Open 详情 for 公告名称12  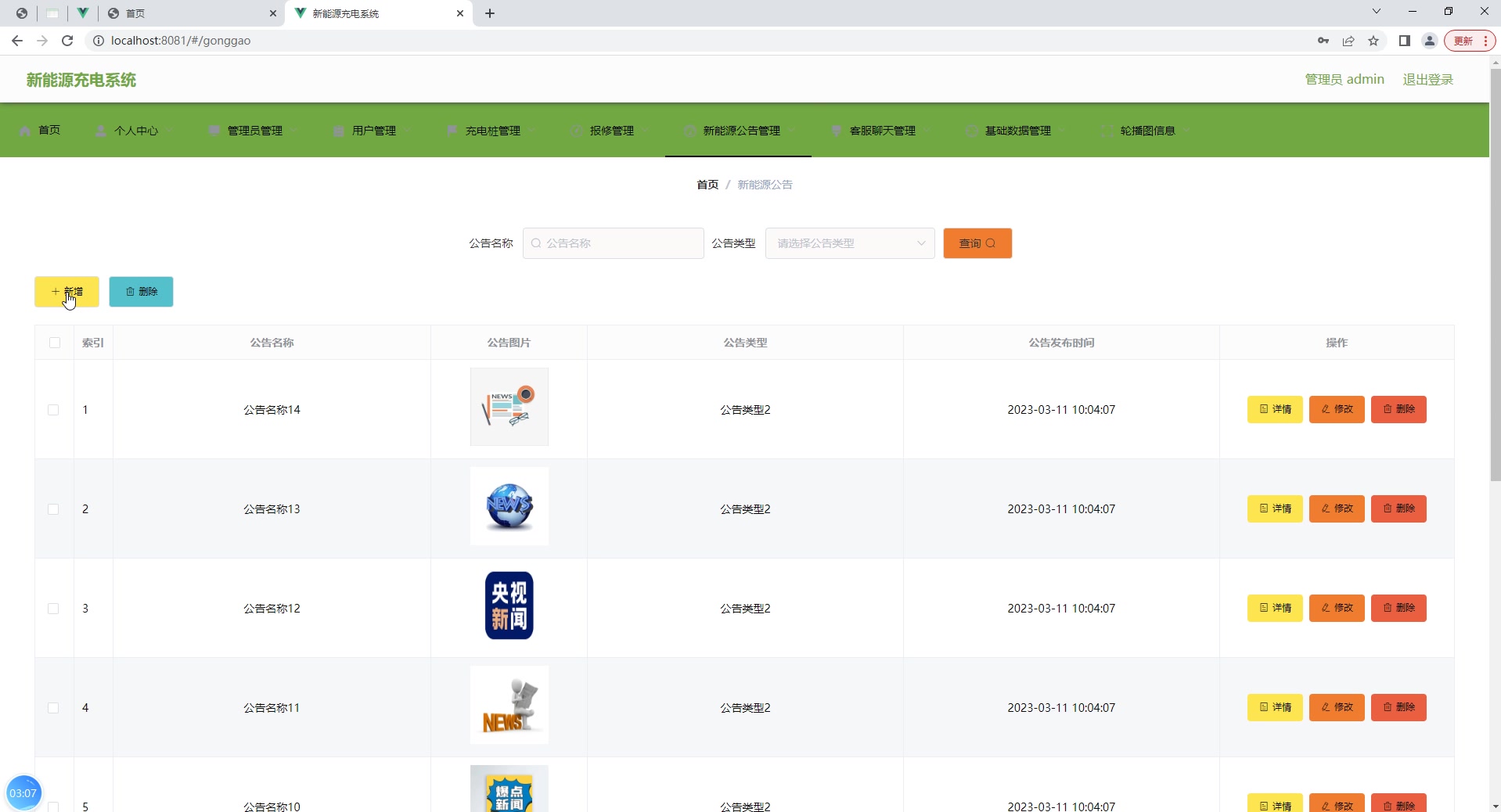pos(1275,608)
